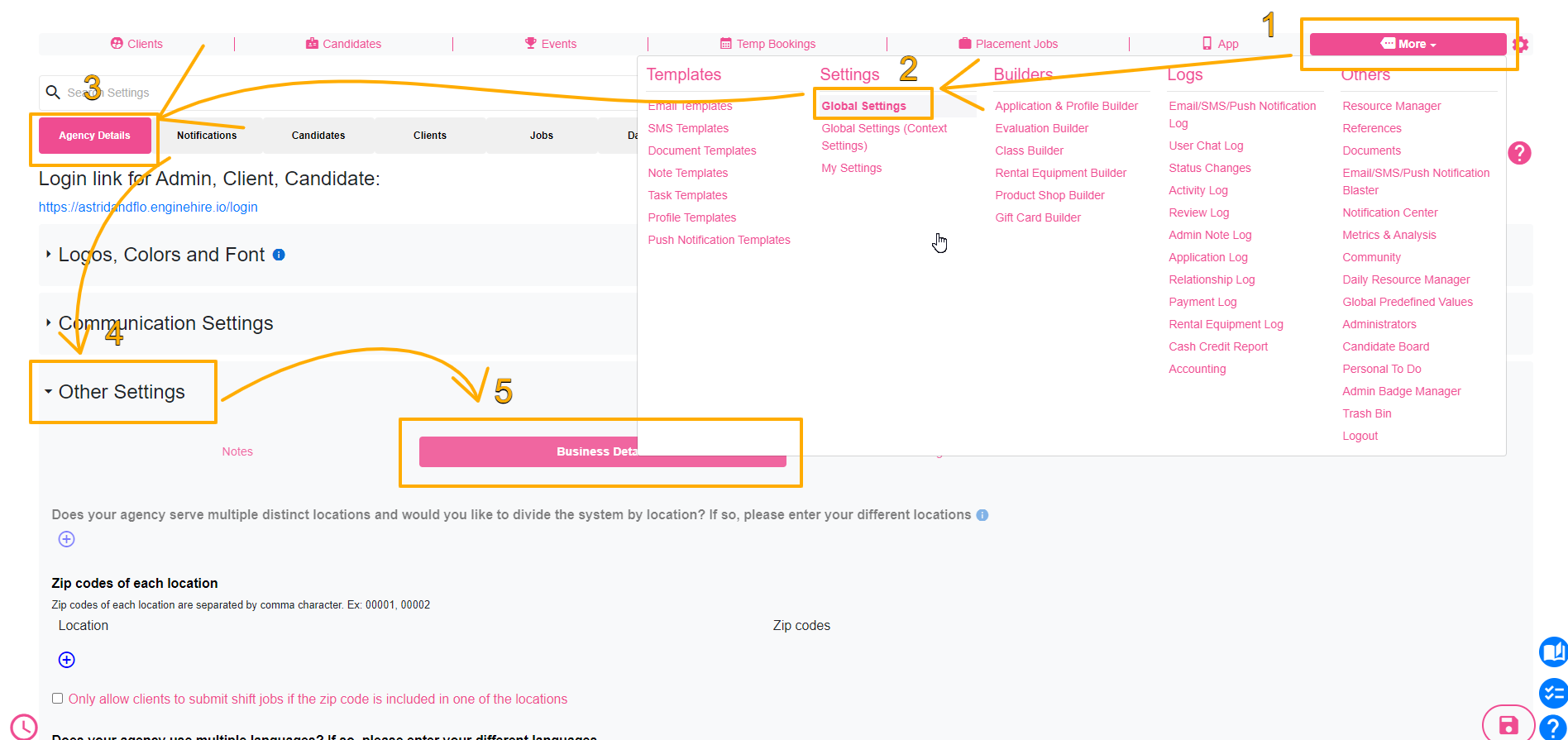Image resolution: width=1568 pixels, height=740 pixels.
Task: Add a location with the blue plus icon
Action: click(x=67, y=660)
